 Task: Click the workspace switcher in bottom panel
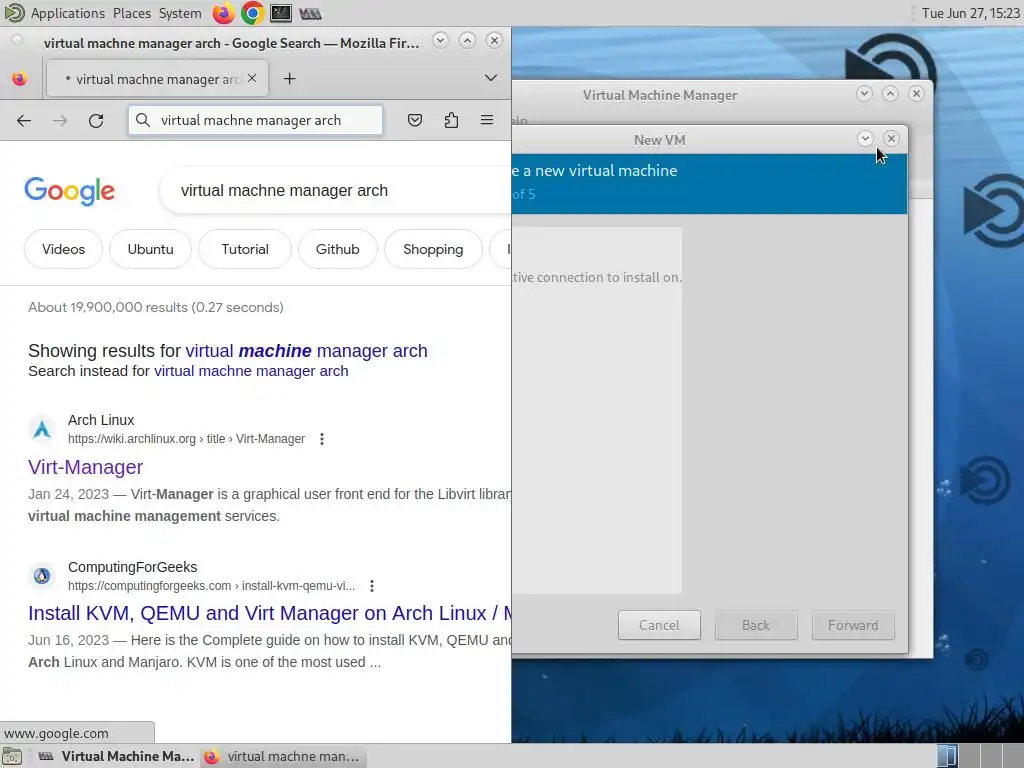click(980, 756)
